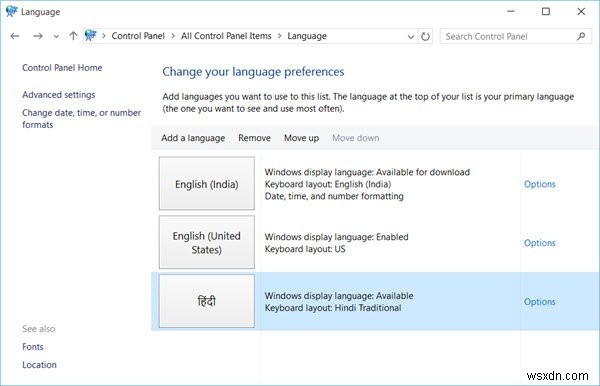Click Move up
Viewport: 600px width, 386px height.
[x=301, y=138]
